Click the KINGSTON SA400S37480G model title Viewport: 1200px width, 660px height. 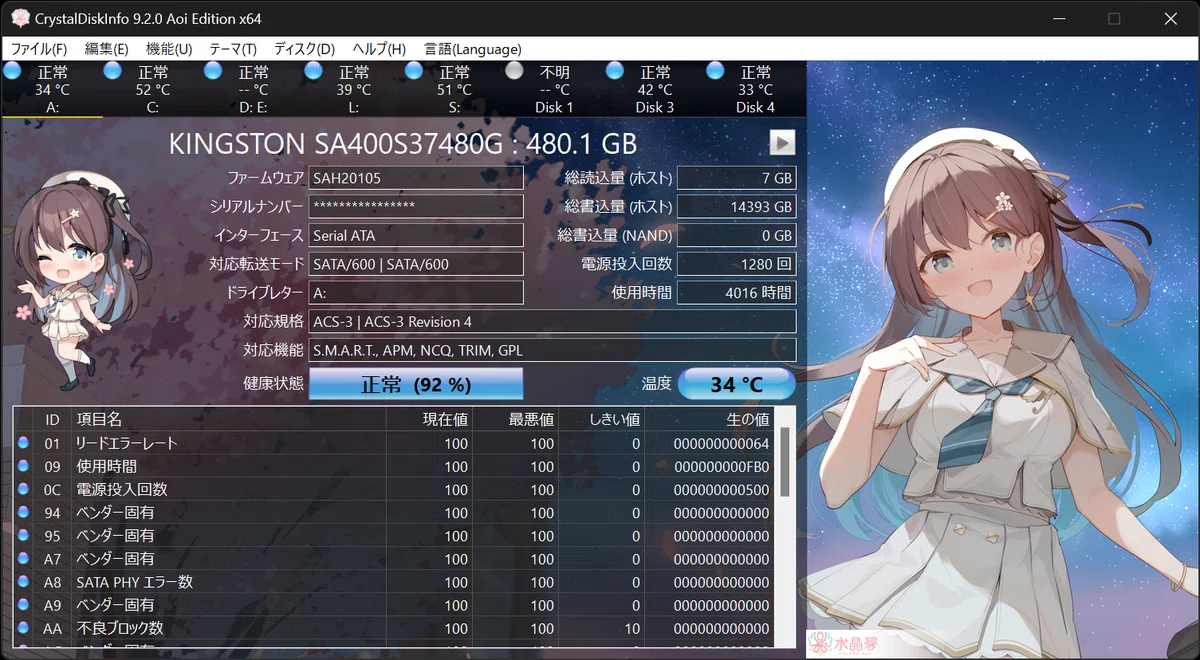pos(403,143)
